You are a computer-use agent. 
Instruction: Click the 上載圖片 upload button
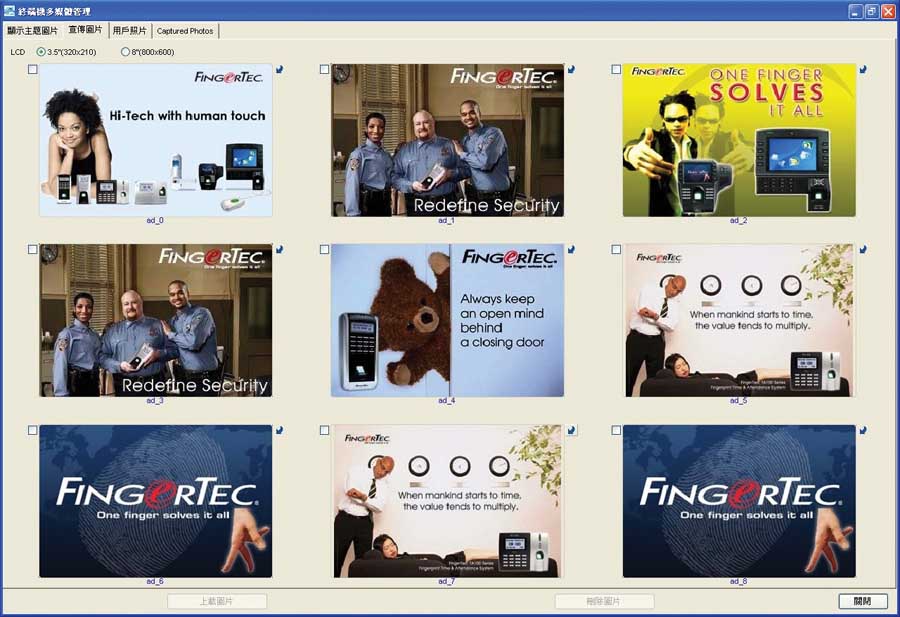pos(217,601)
